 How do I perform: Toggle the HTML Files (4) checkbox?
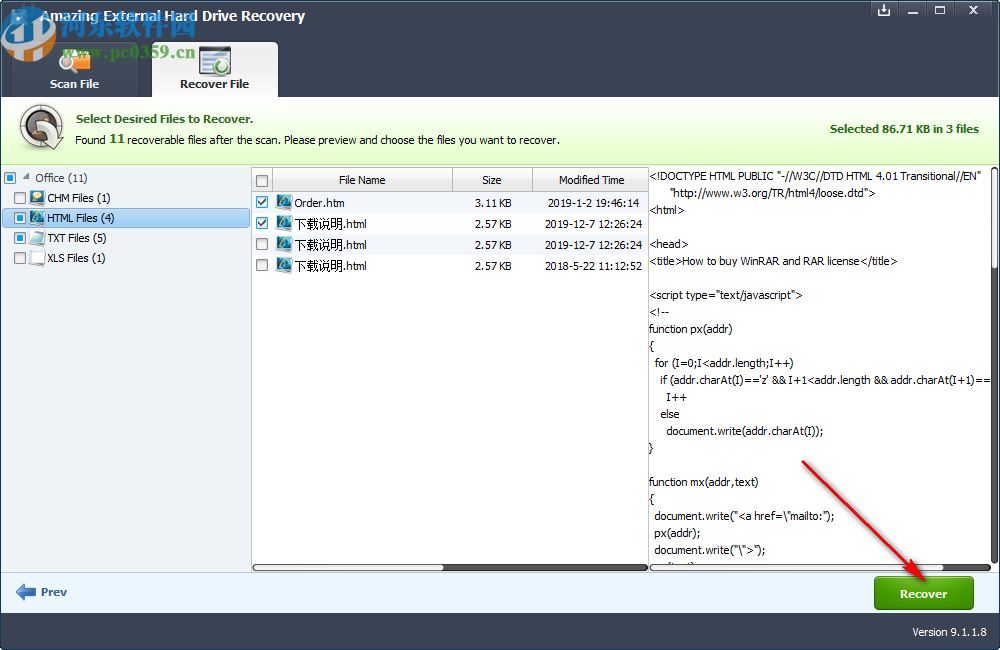coord(20,218)
